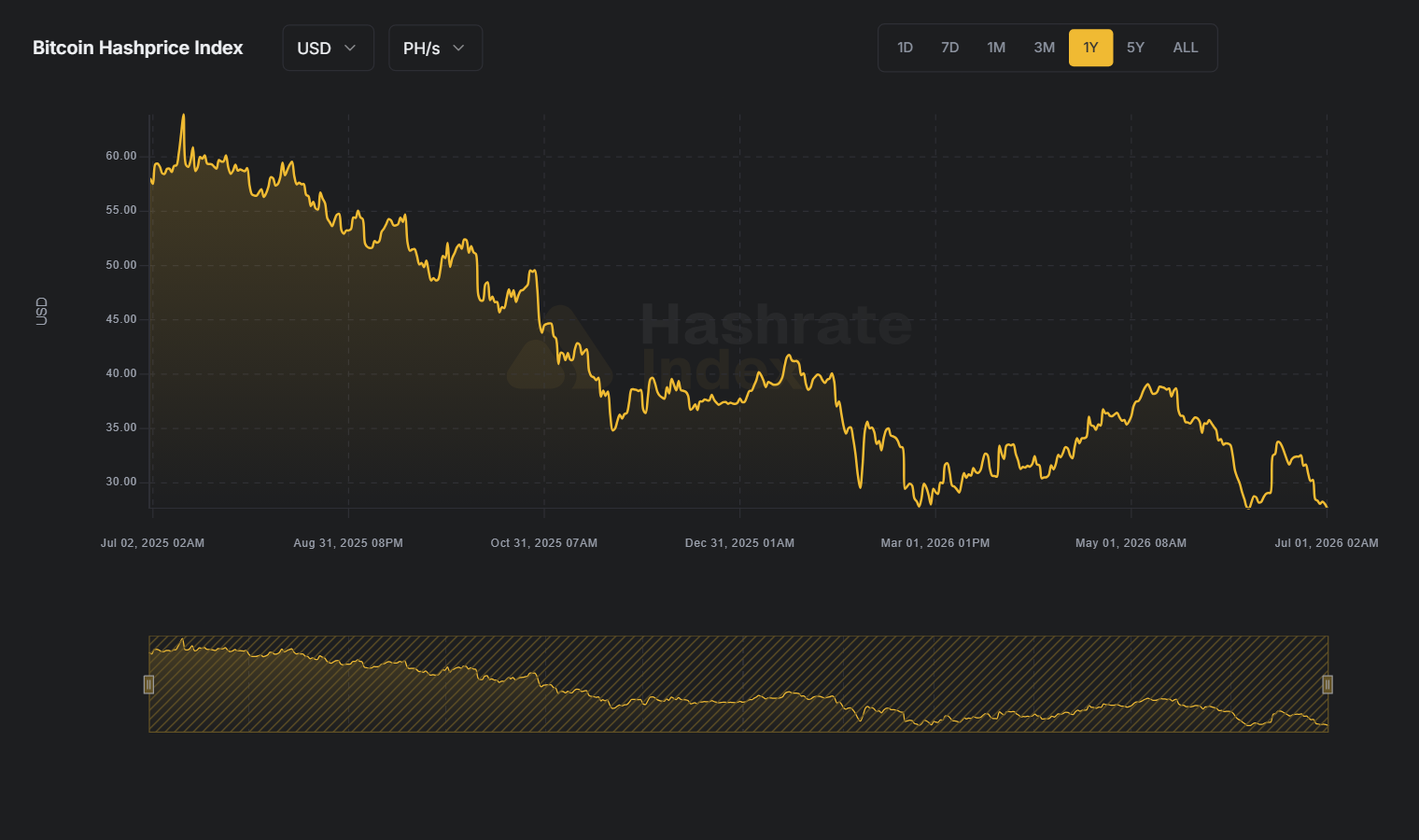Viewport: 1419px width, 840px height.
Task: Click the hatched range navigator area
Action: click(x=738, y=684)
